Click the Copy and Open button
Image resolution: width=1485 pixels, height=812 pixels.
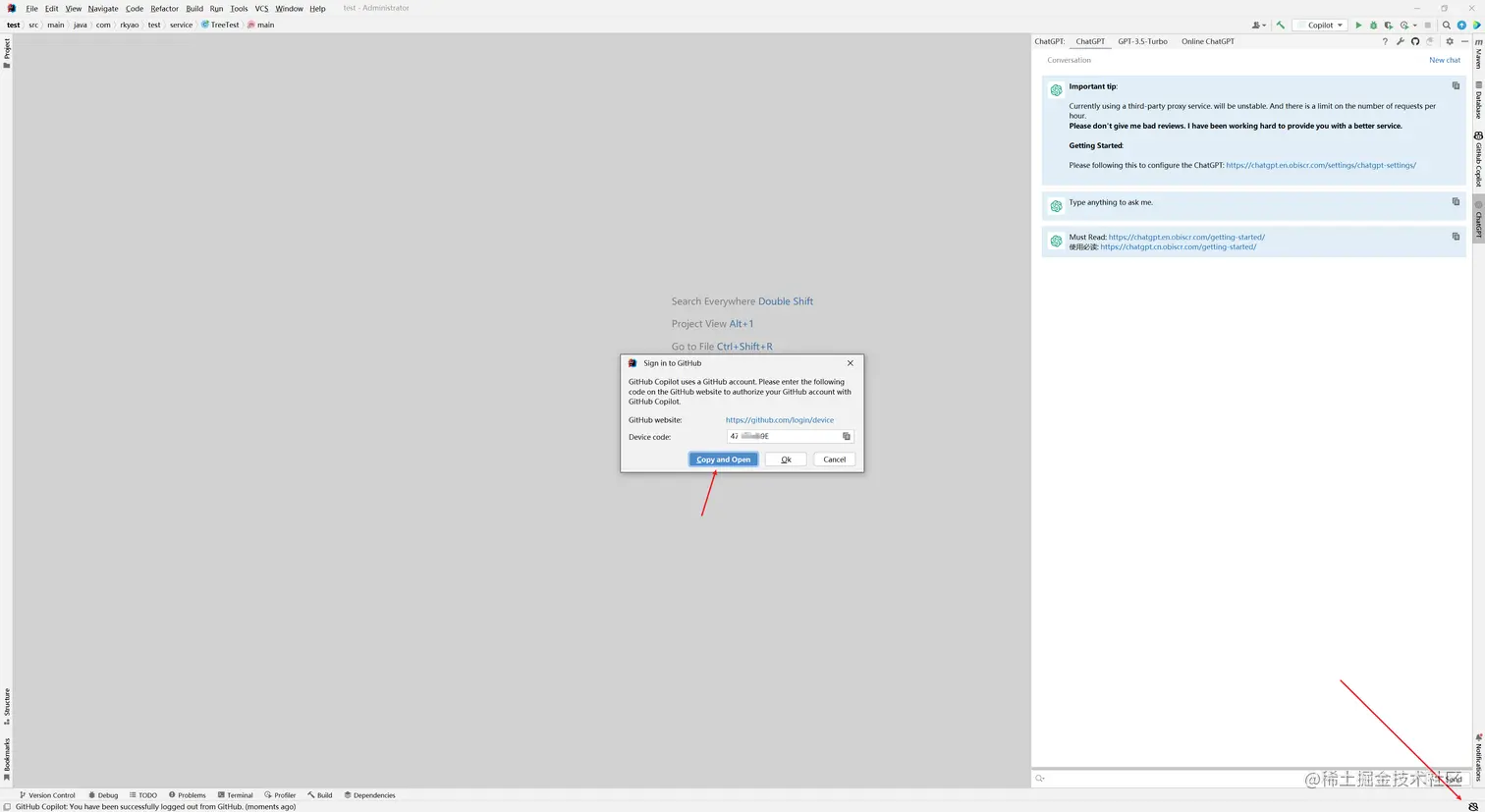pos(722,459)
